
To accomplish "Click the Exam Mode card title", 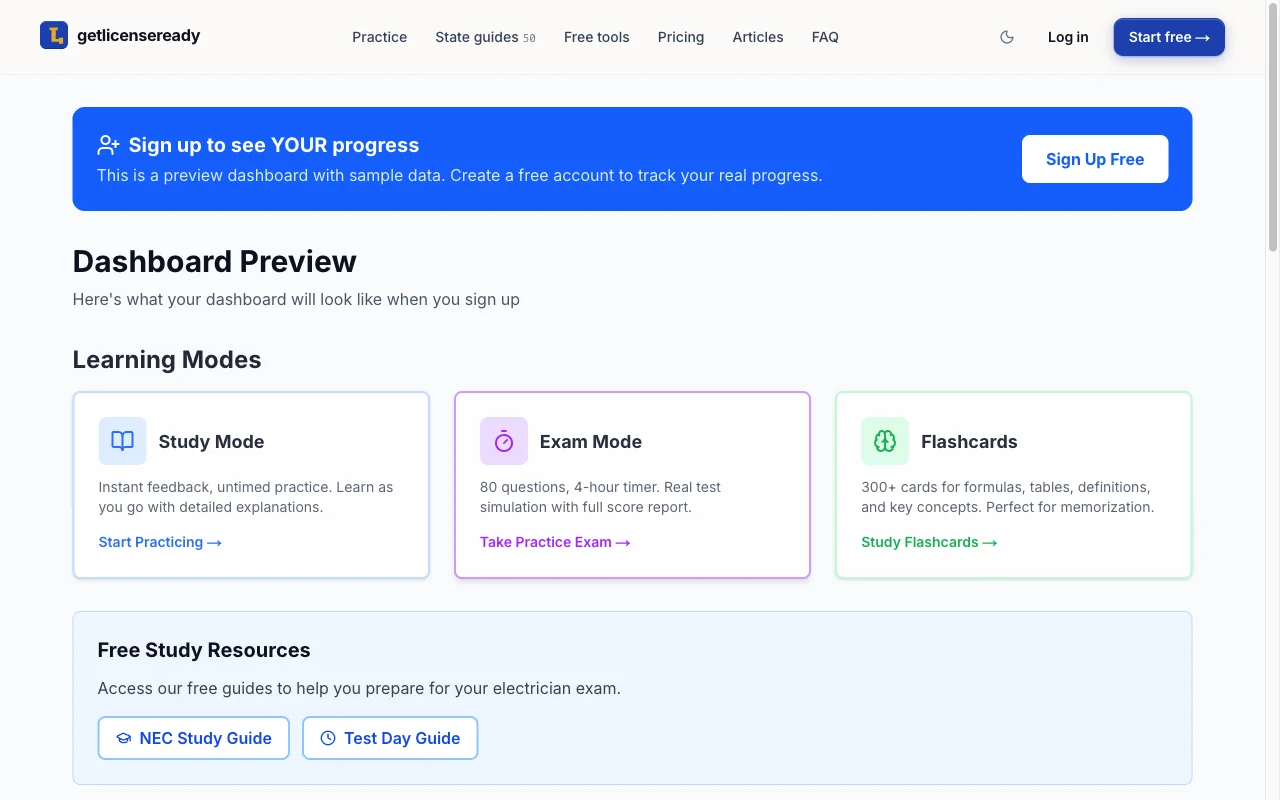I will (x=591, y=441).
